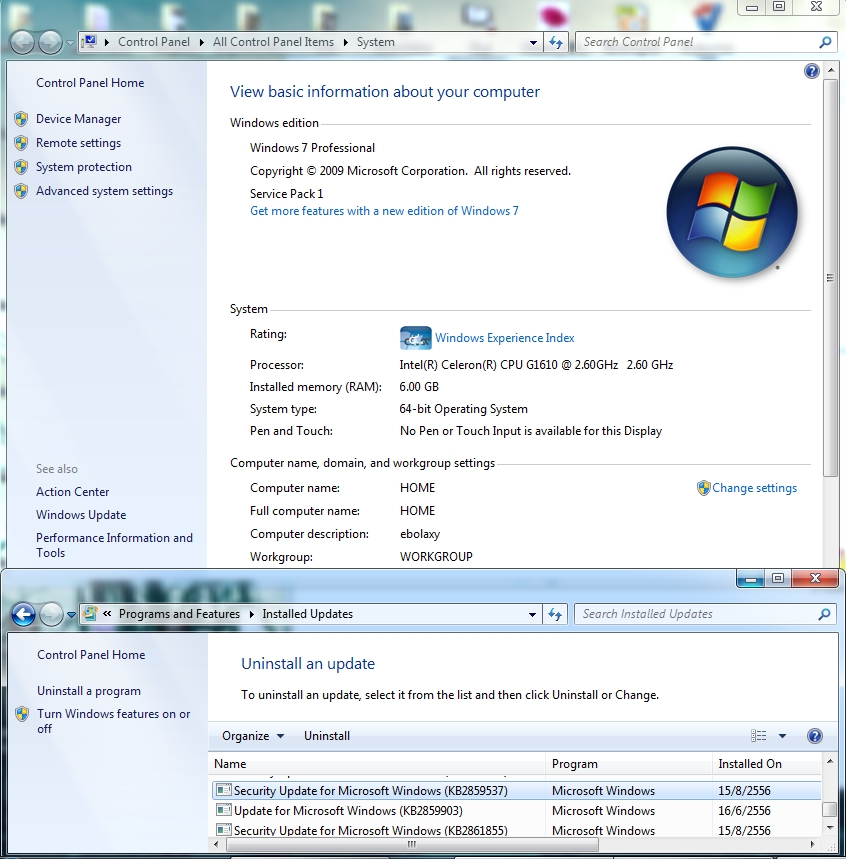Open More view options dropdown arrow

pos(782,736)
